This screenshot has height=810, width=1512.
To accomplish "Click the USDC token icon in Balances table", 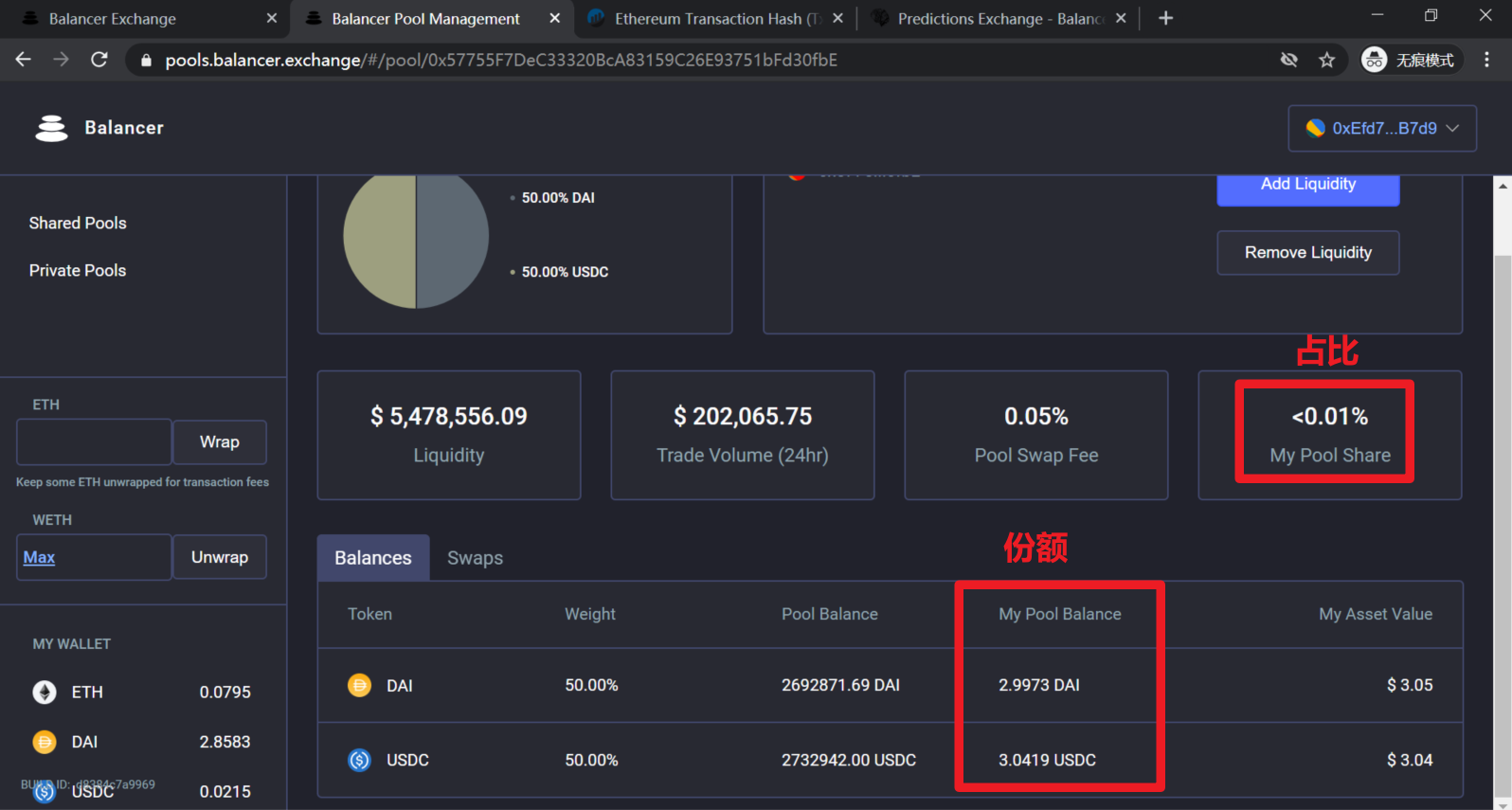I will point(360,760).
